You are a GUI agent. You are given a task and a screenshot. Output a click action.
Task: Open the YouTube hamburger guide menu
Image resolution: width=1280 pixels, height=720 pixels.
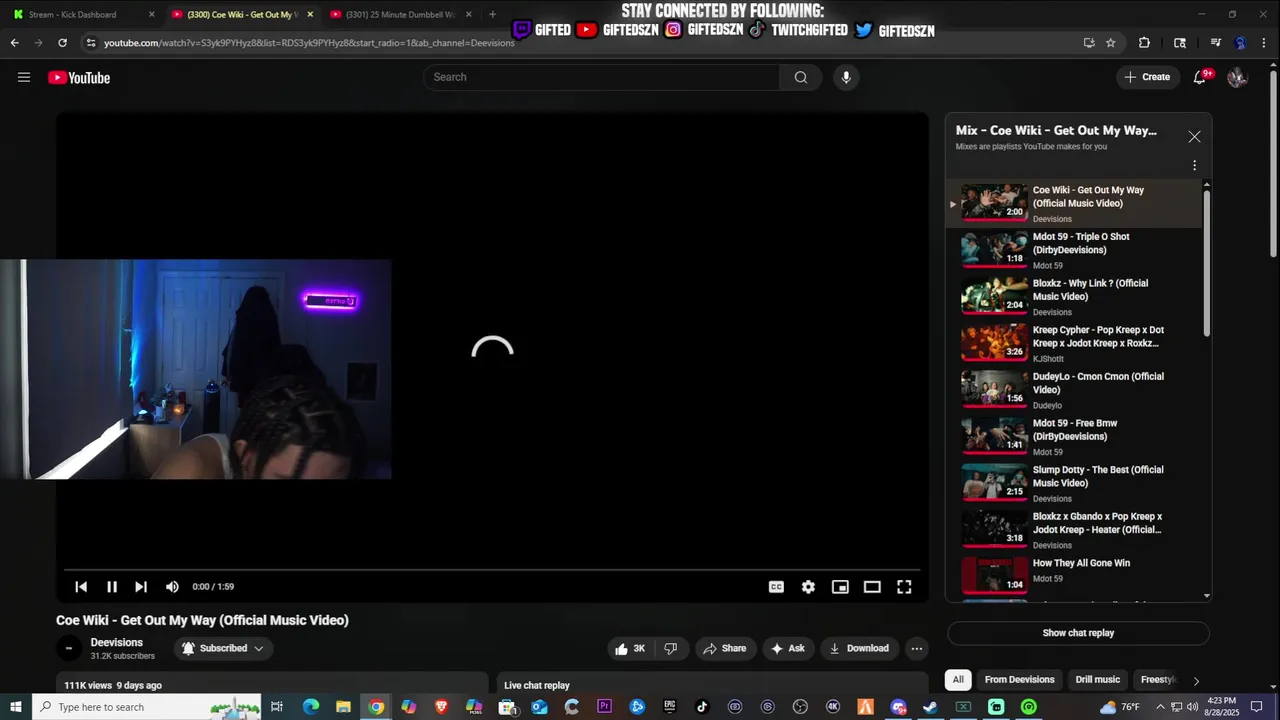24,77
